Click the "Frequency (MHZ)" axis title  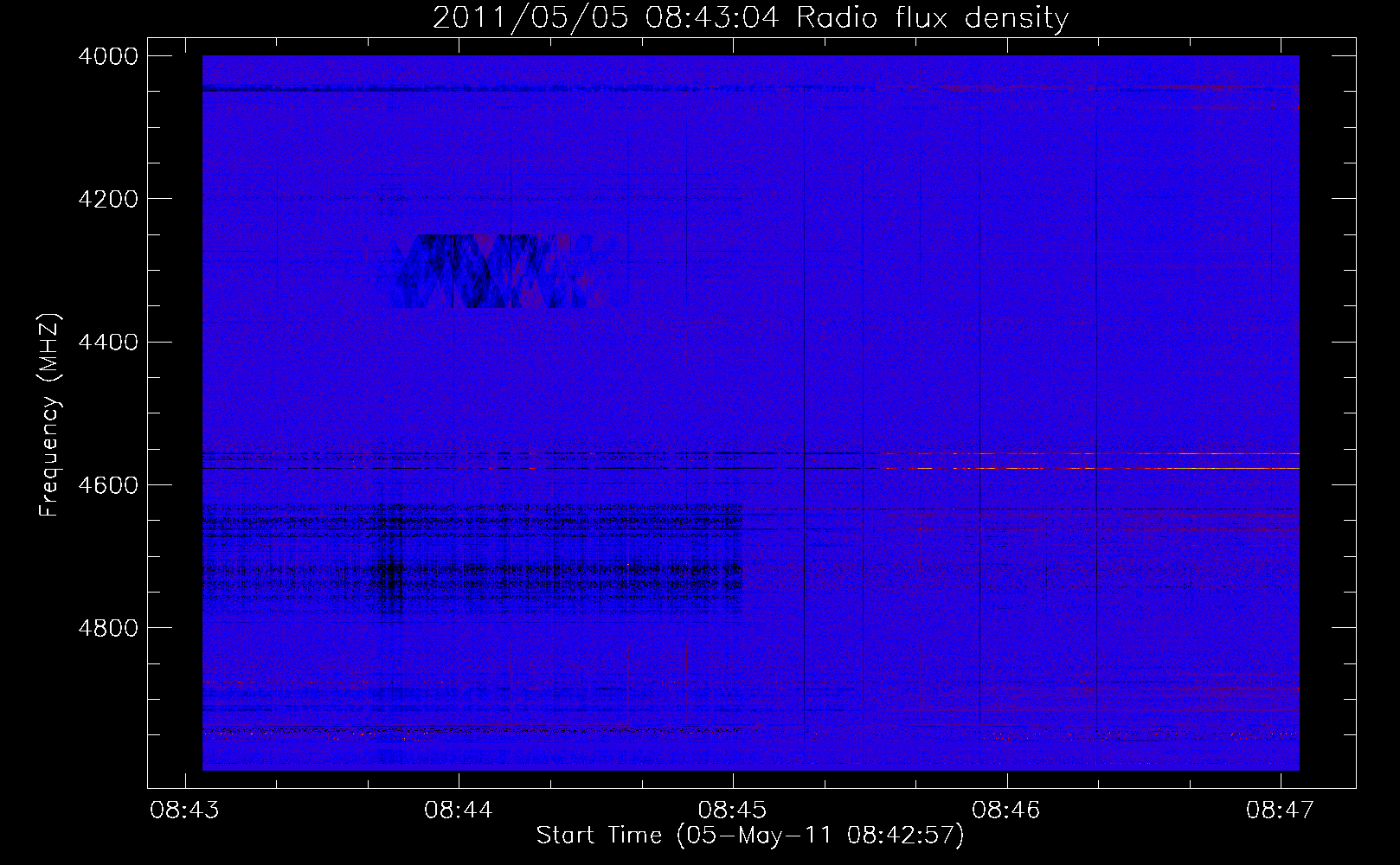click(49, 415)
